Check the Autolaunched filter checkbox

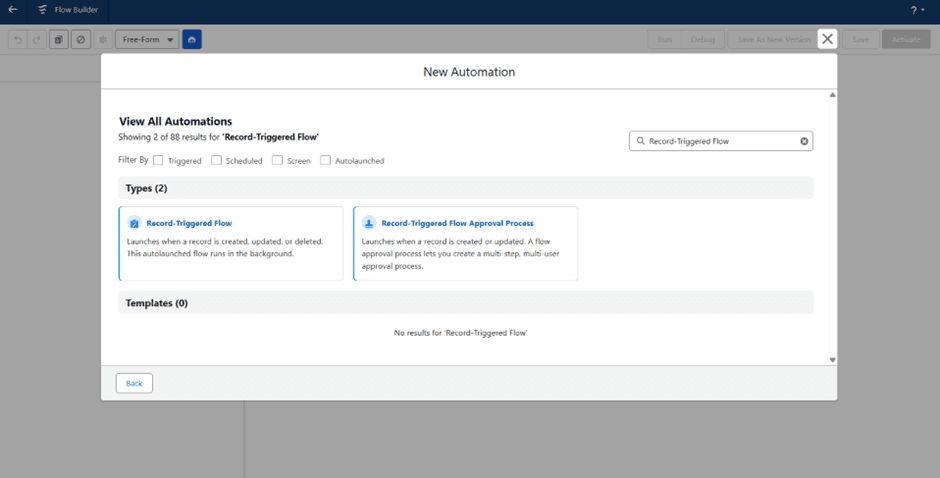pyautogui.click(x=325, y=160)
